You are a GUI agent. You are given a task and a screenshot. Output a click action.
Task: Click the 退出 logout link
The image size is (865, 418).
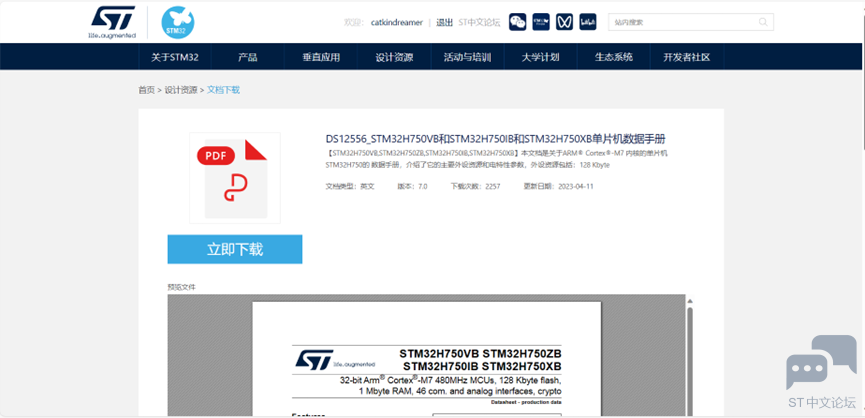pyautogui.click(x=445, y=23)
